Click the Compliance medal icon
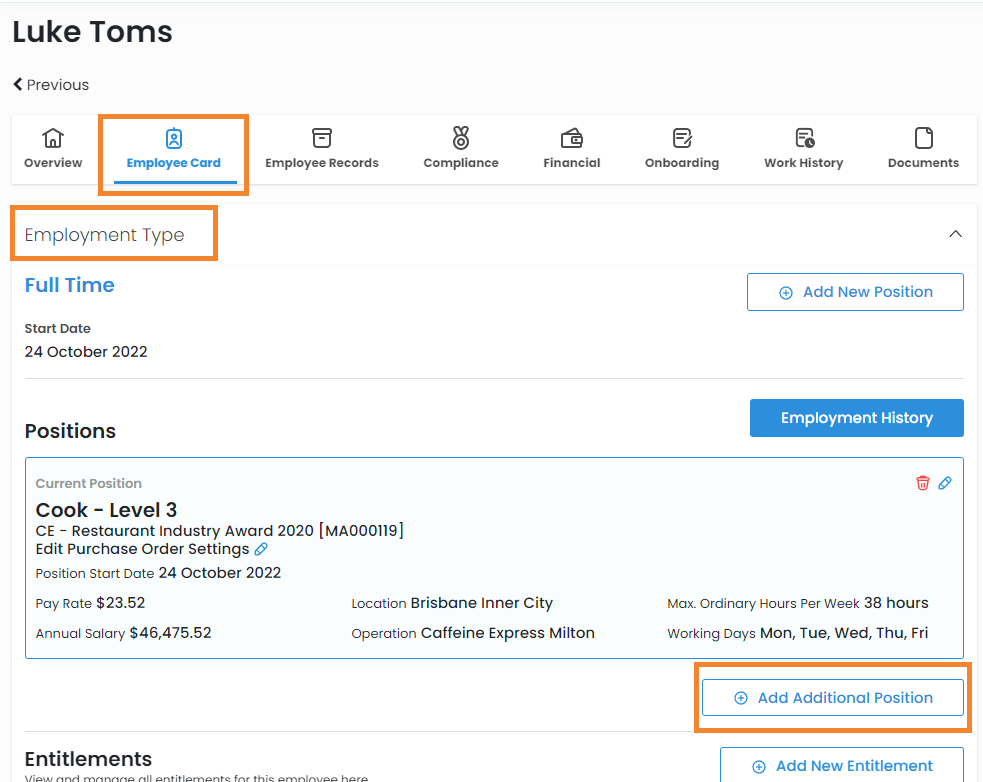Viewport: 983px width, 782px height. pos(460,138)
